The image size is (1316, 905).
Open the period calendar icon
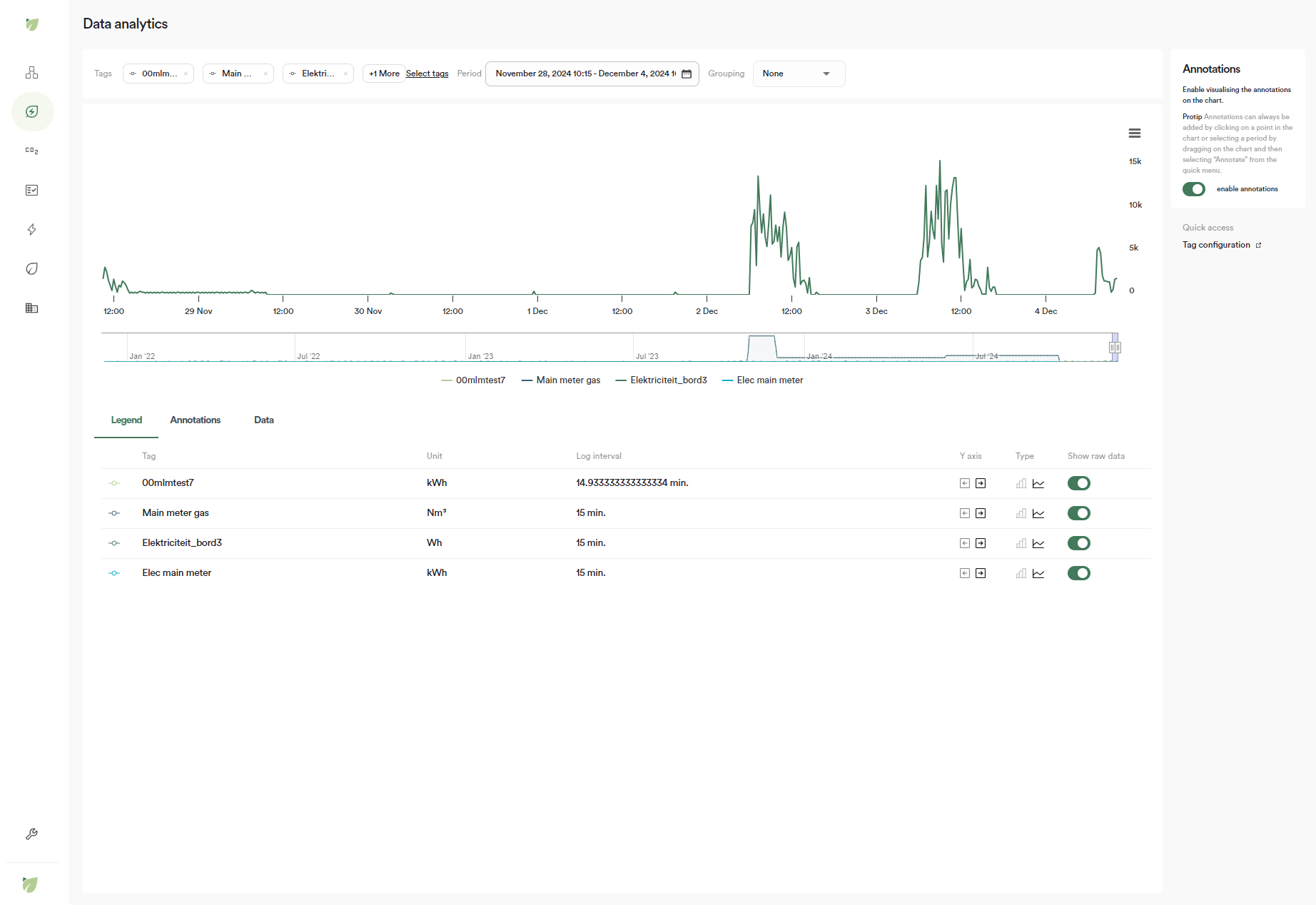(x=687, y=74)
